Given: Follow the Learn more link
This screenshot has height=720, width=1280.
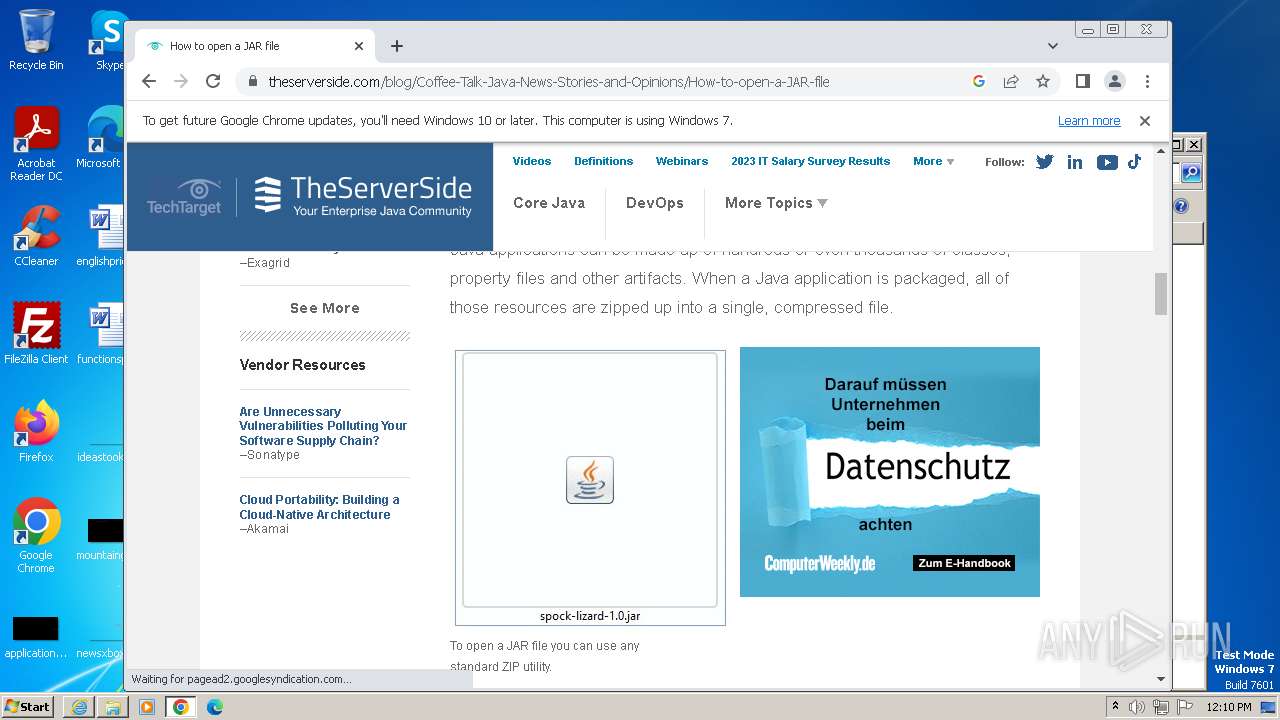Looking at the screenshot, I should 1089,121.
